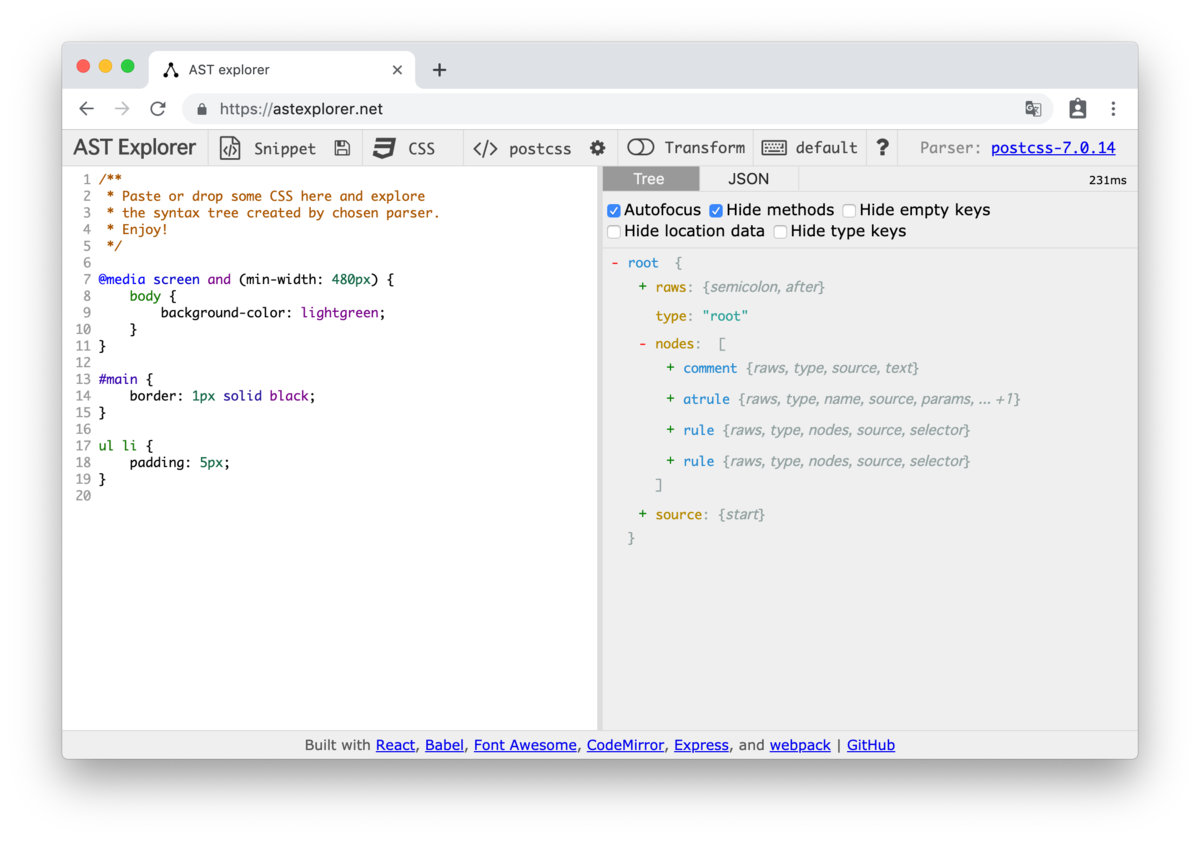
Task: Open the CodeMirror link
Action: click(x=625, y=745)
